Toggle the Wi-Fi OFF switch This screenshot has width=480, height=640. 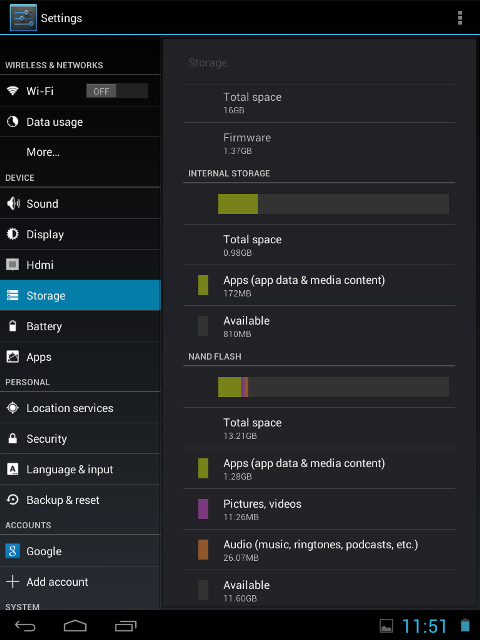coord(117,91)
